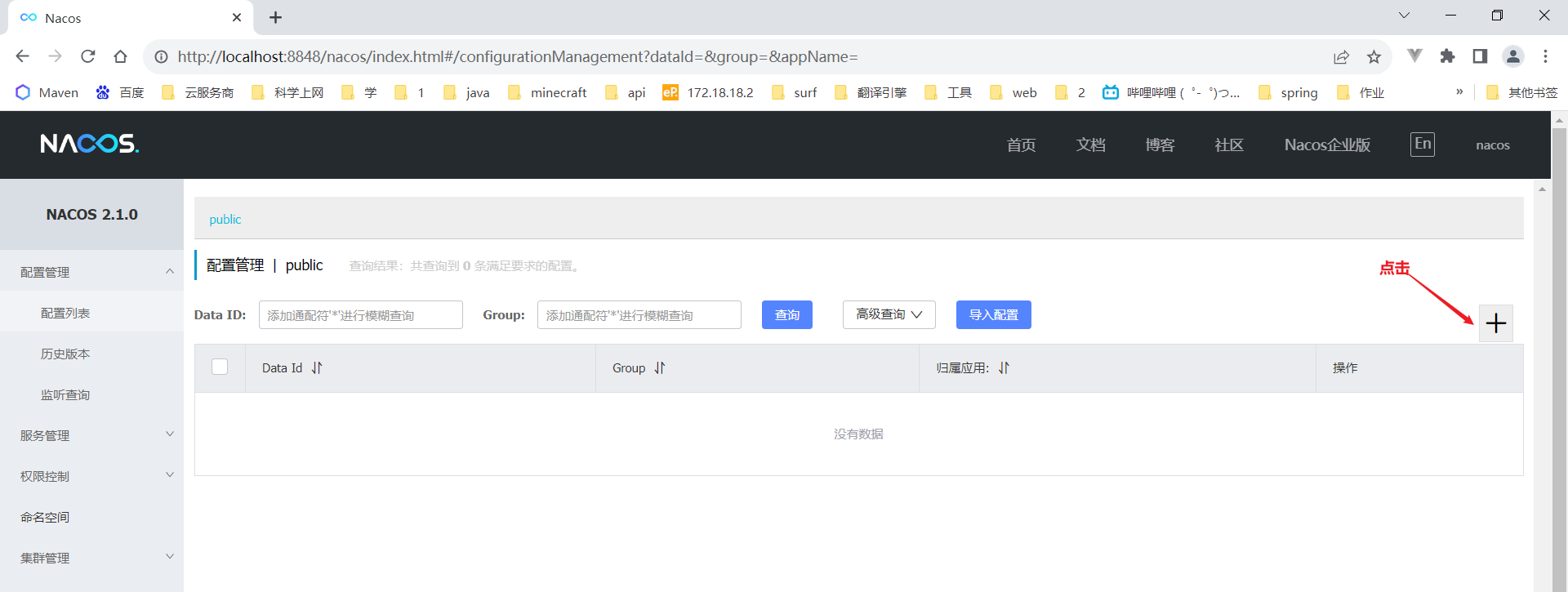Open 云服务商 bookmark folder
This screenshot has height=592, width=1568.
point(198,92)
